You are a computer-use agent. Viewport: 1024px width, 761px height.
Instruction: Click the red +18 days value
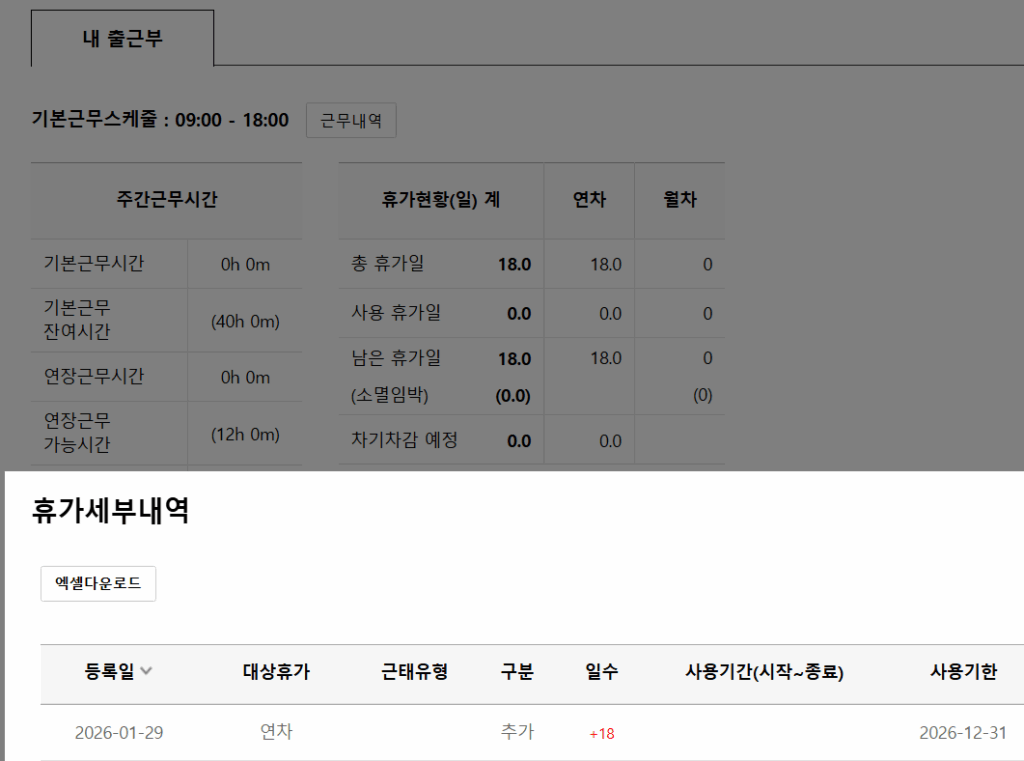click(601, 734)
